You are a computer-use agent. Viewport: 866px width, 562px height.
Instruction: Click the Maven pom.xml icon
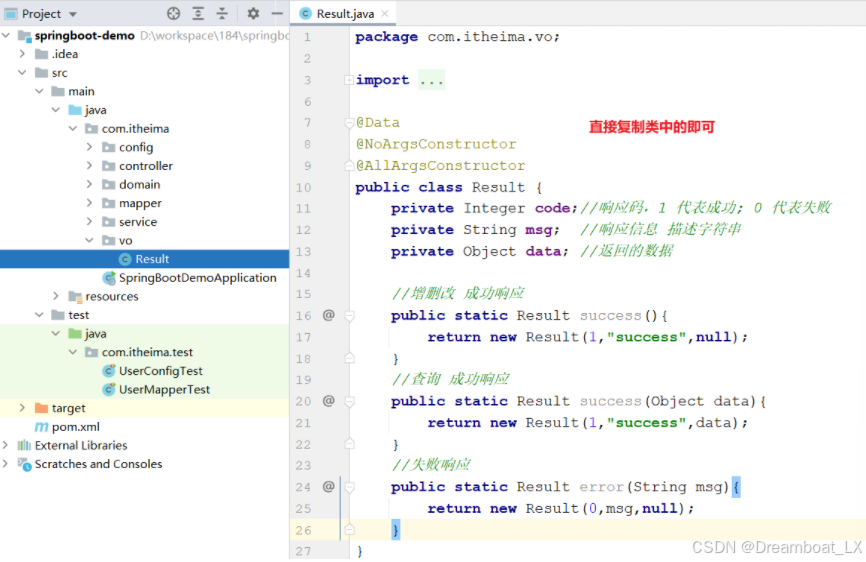coord(41,427)
